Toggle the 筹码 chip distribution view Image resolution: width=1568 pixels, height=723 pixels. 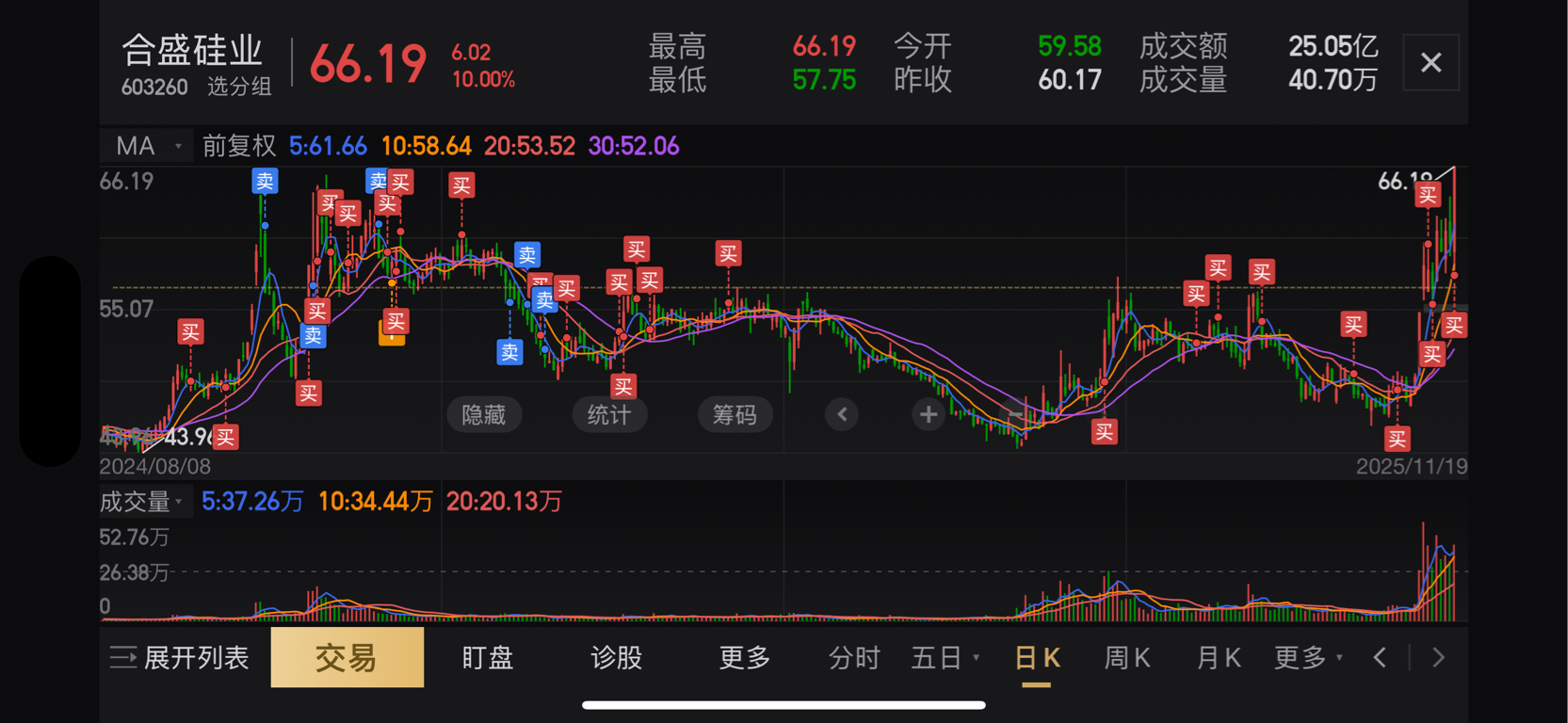pos(735,414)
